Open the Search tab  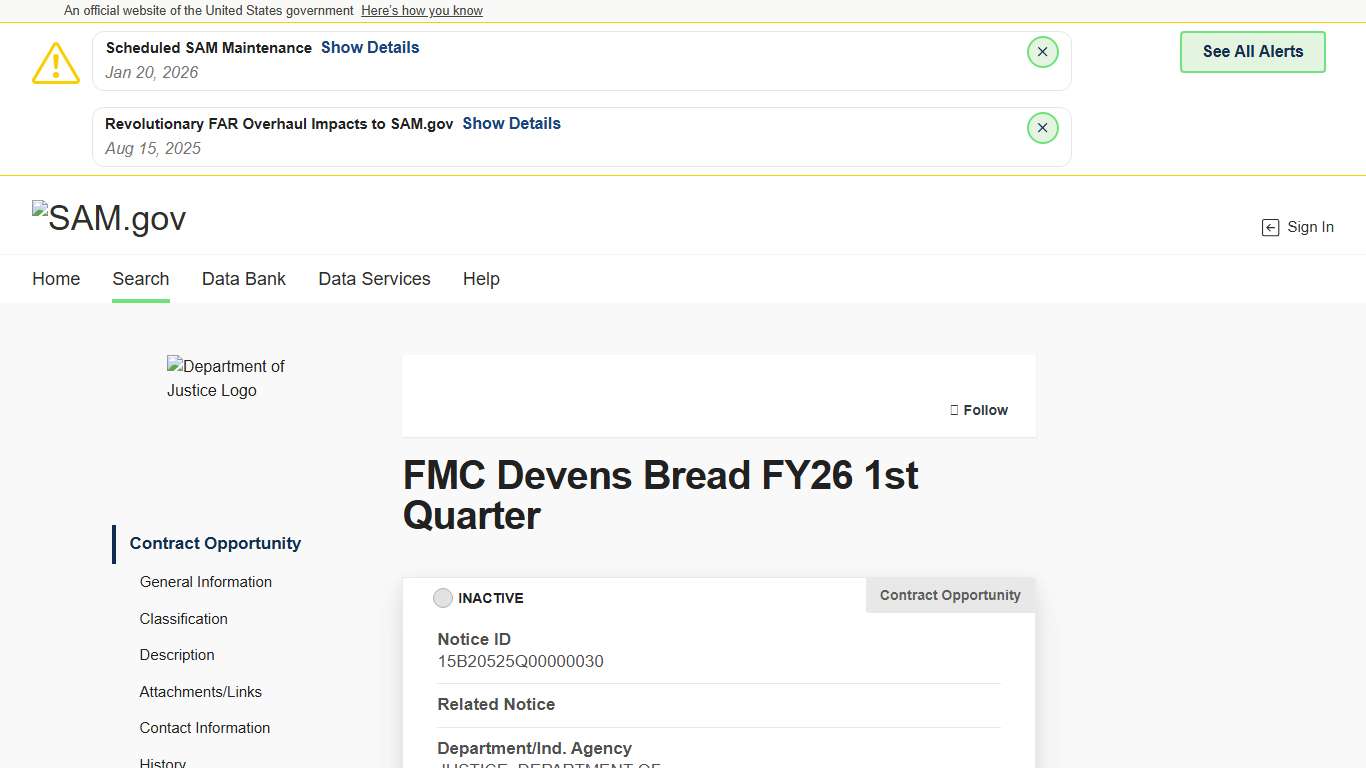tap(141, 279)
